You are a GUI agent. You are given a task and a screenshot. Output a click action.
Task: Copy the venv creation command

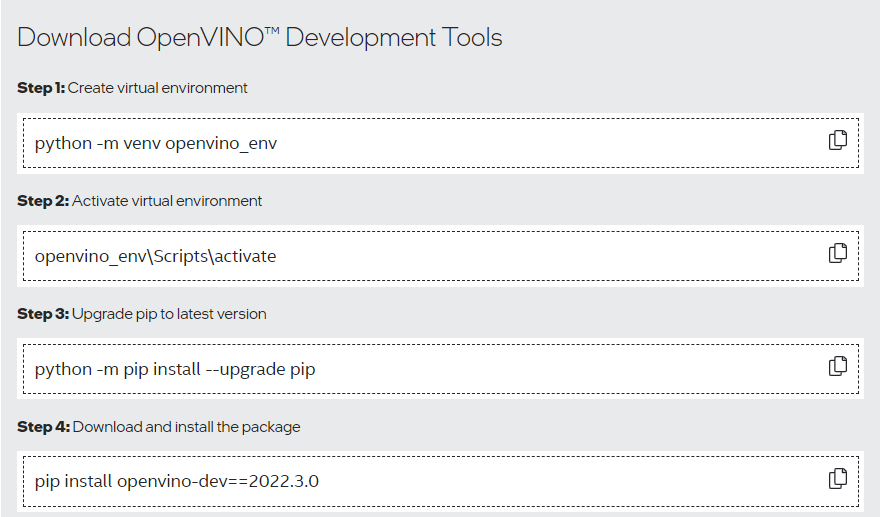pyautogui.click(x=837, y=141)
